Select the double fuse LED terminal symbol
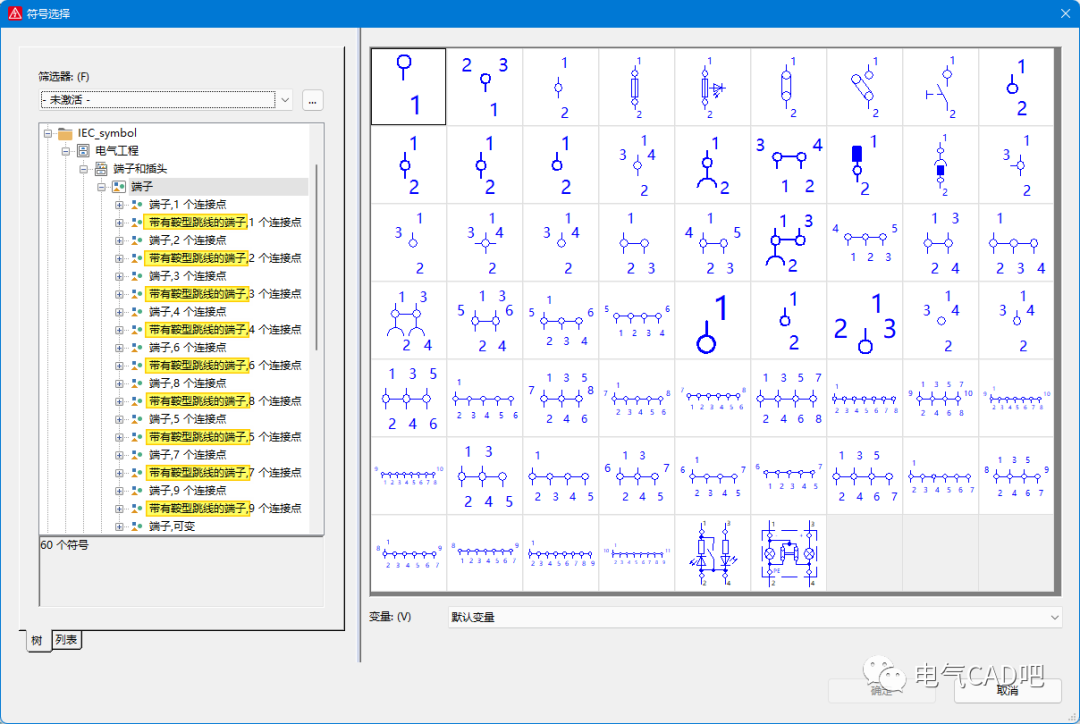Image resolution: width=1080 pixels, height=724 pixels. point(712,553)
